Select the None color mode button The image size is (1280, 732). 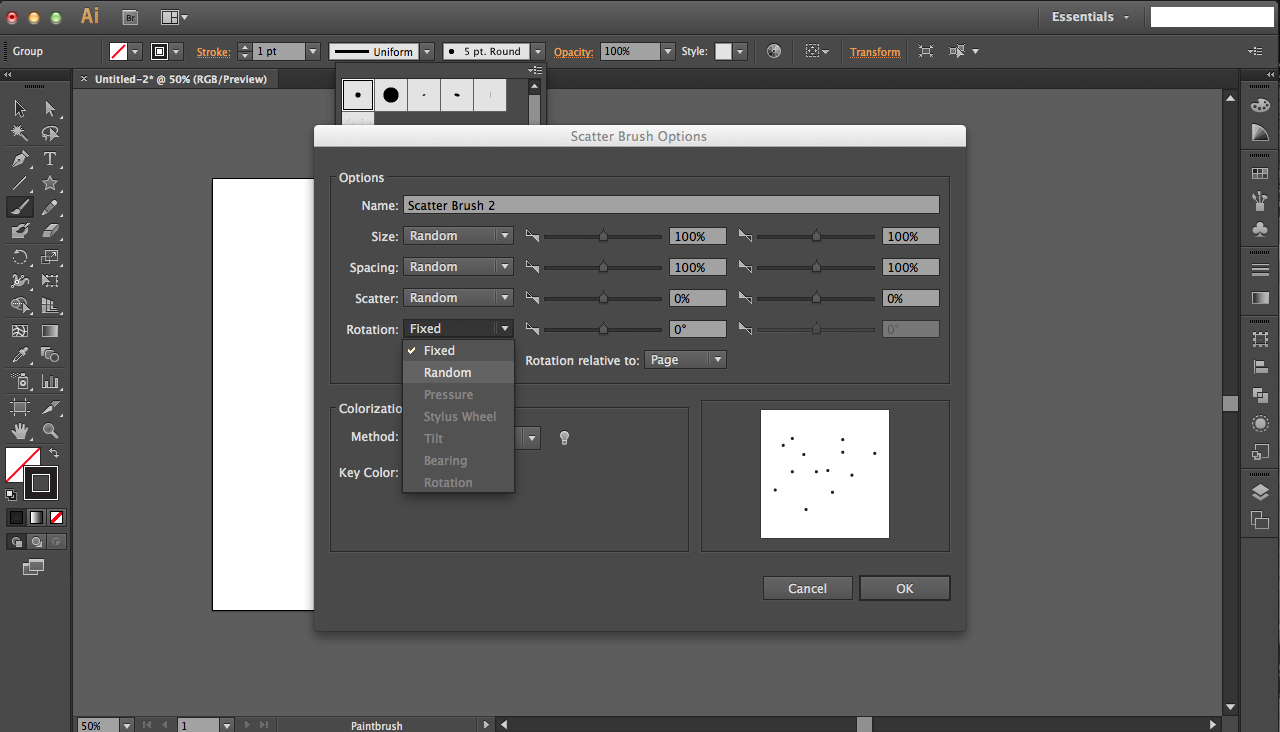57,517
